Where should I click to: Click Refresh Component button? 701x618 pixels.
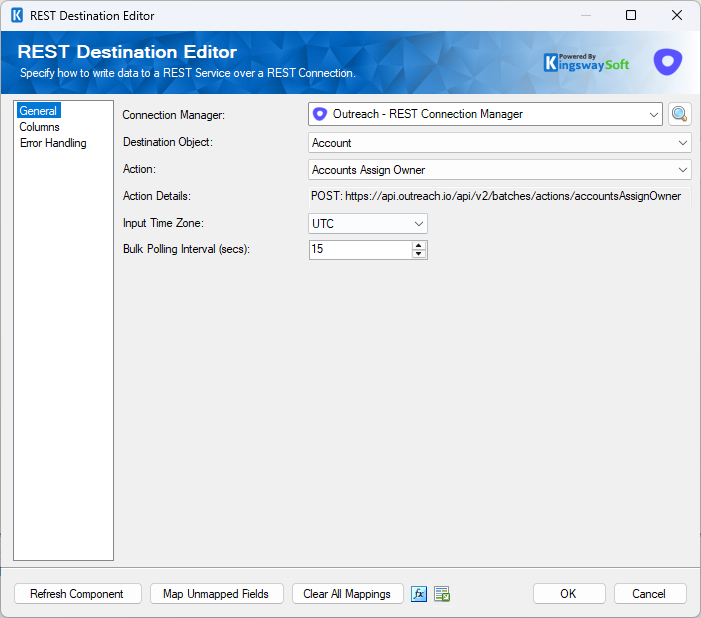point(78,594)
